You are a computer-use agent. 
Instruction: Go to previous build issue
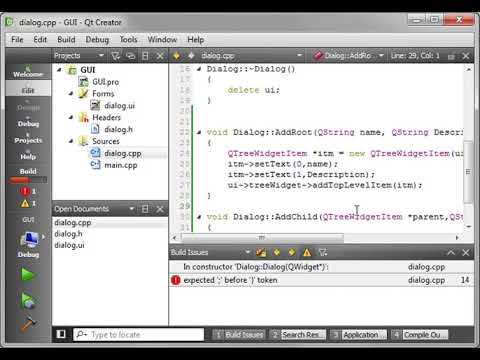pyautogui.click(x=277, y=252)
